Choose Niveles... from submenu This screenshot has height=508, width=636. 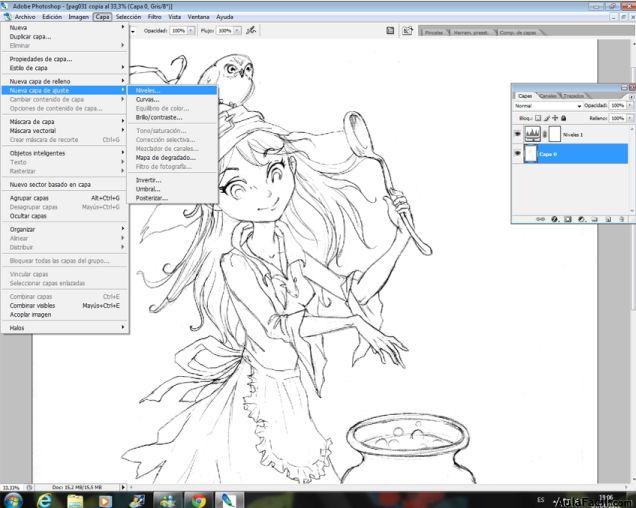pos(172,90)
